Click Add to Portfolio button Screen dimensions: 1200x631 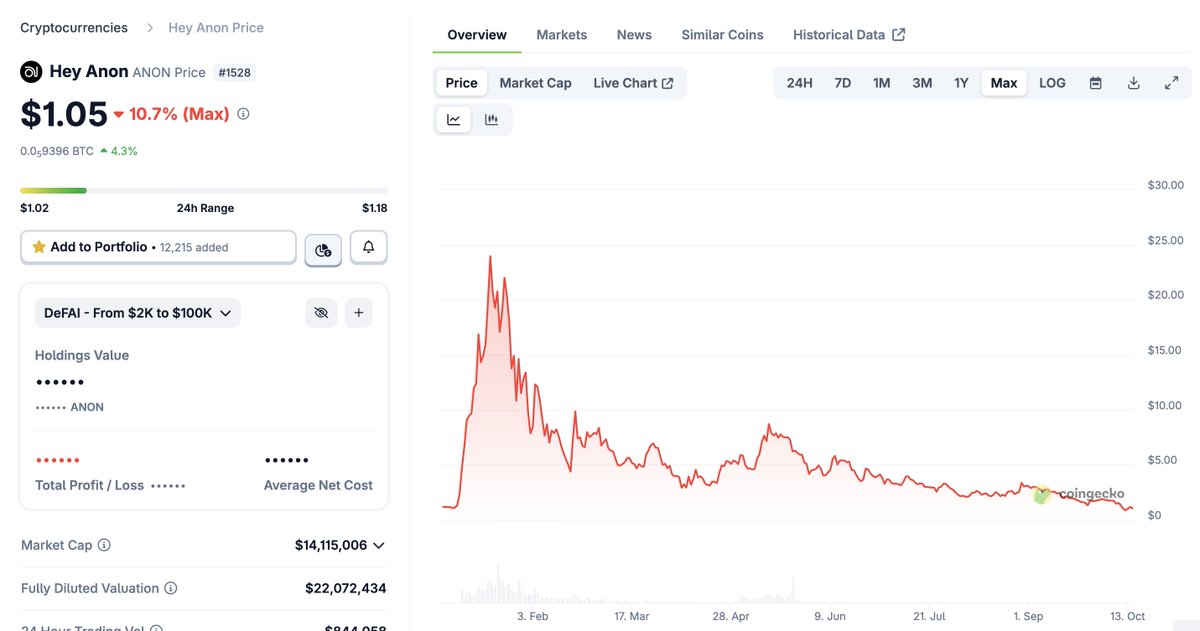[x=158, y=247]
